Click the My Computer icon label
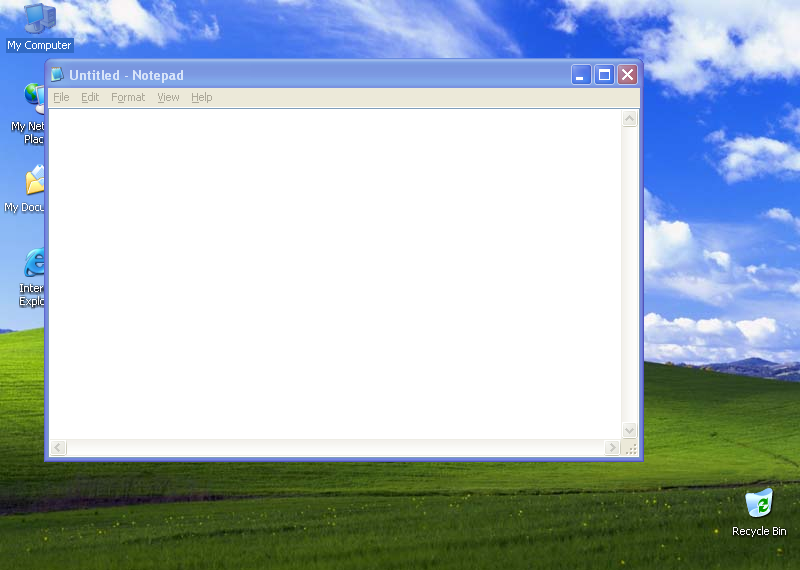Image resolution: width=800 pixels, height=570 pixels. 39,45
